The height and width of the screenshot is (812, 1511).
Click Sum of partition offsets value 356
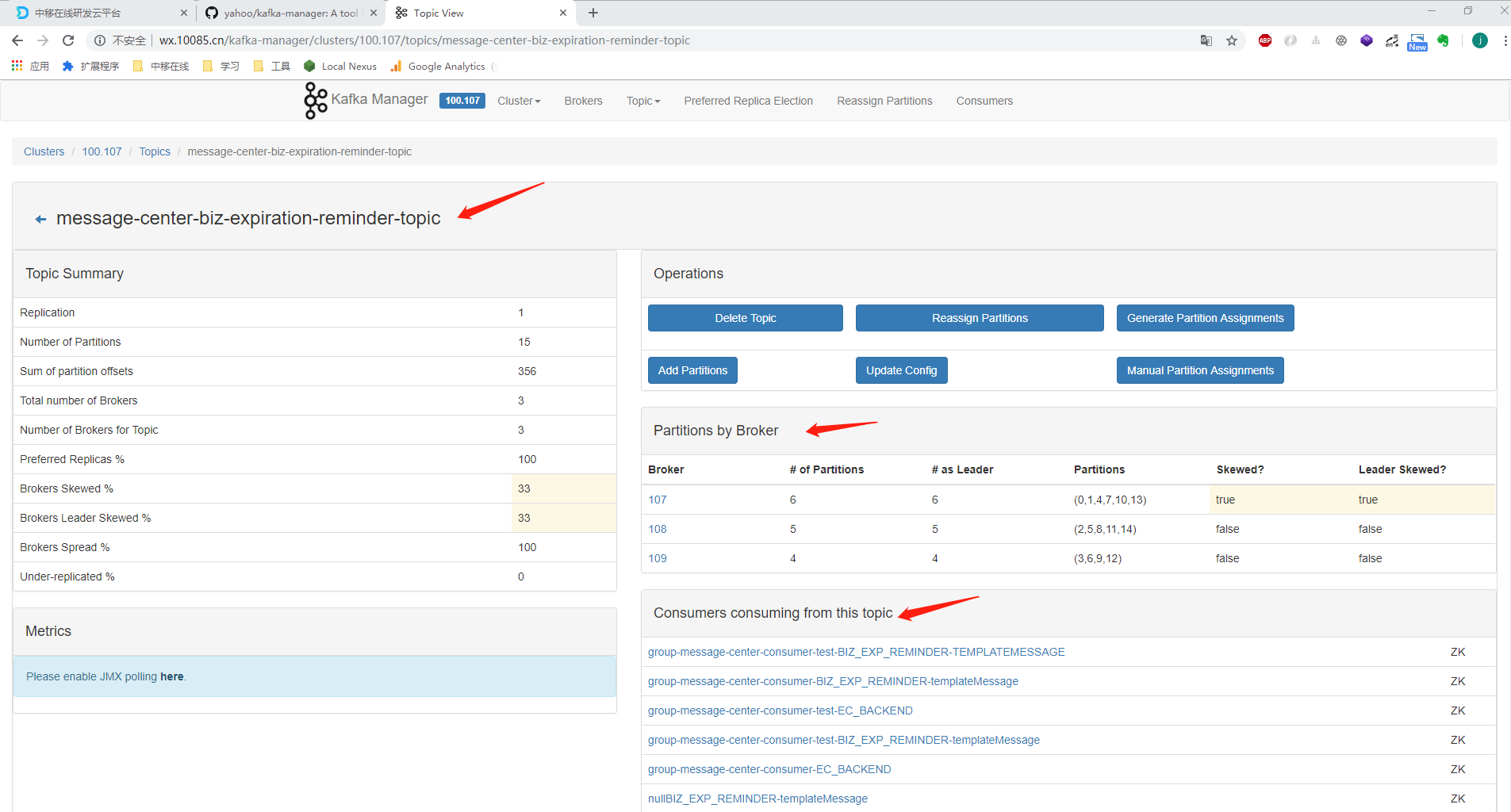tap(527, 371)
